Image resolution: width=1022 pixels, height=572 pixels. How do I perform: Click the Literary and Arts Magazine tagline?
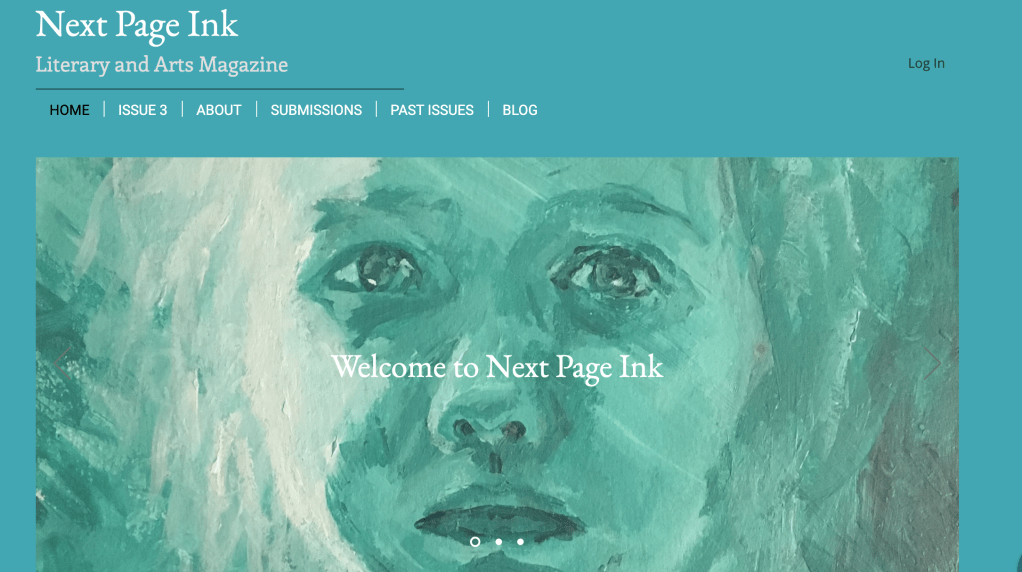[x=162, y=64]
